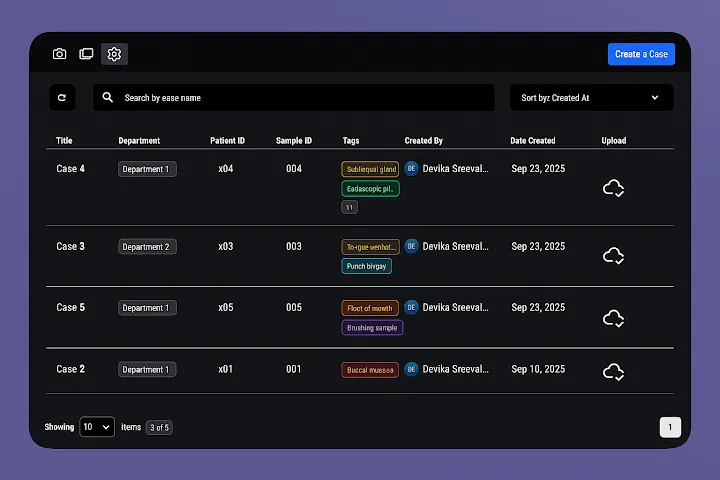Open the image gallery icon
The width and height of the screenshot is (720, 480).
(86, 54)
